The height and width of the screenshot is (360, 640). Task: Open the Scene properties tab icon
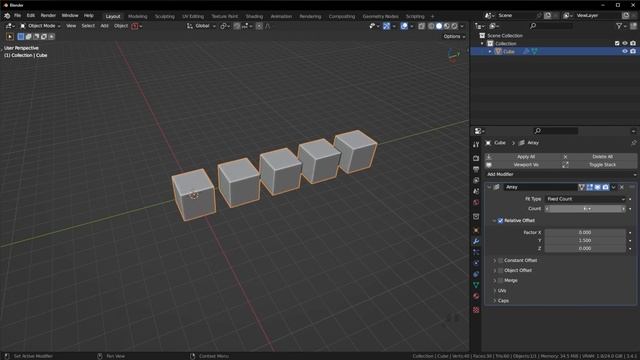(x=476, y=191)
